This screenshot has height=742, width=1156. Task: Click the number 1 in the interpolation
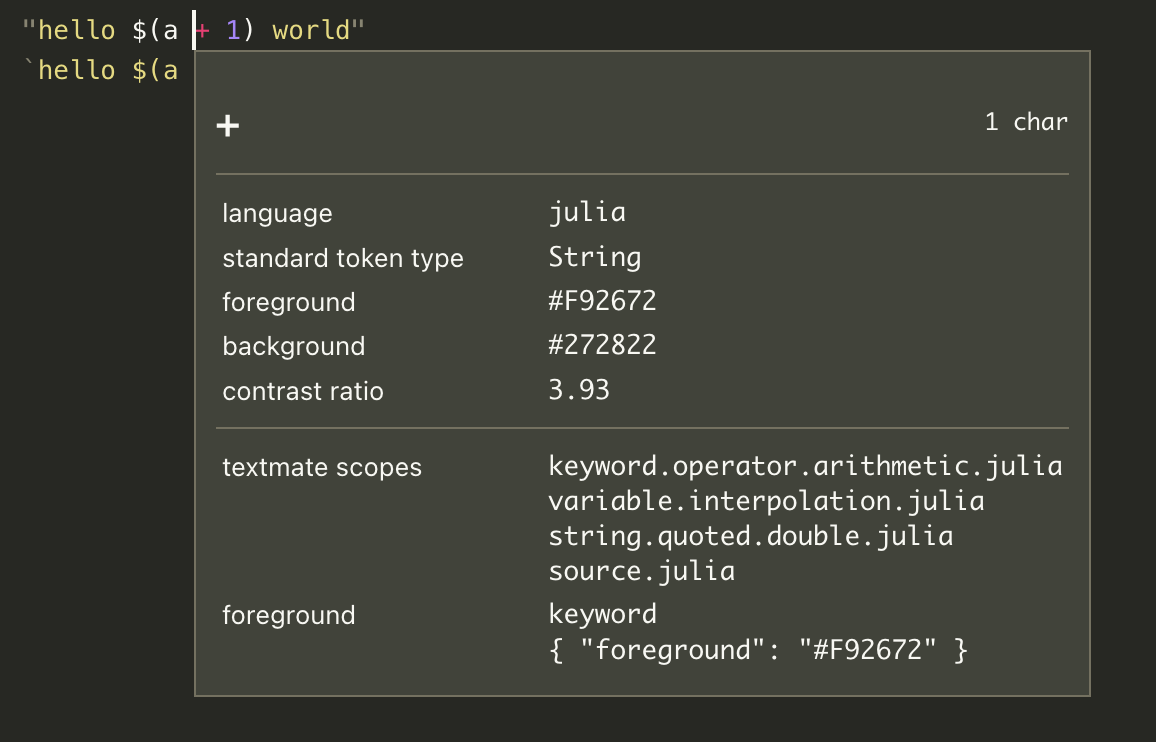[233, 30]
